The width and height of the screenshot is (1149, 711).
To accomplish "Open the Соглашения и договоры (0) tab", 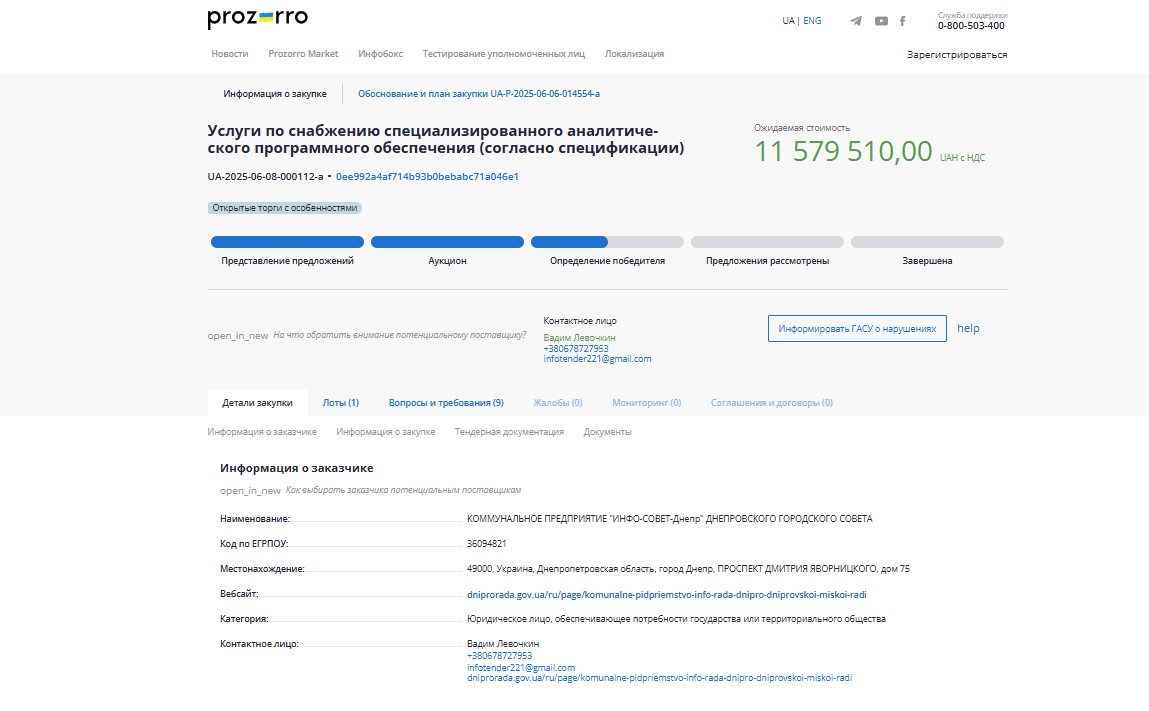I will (x=772, y=403).
